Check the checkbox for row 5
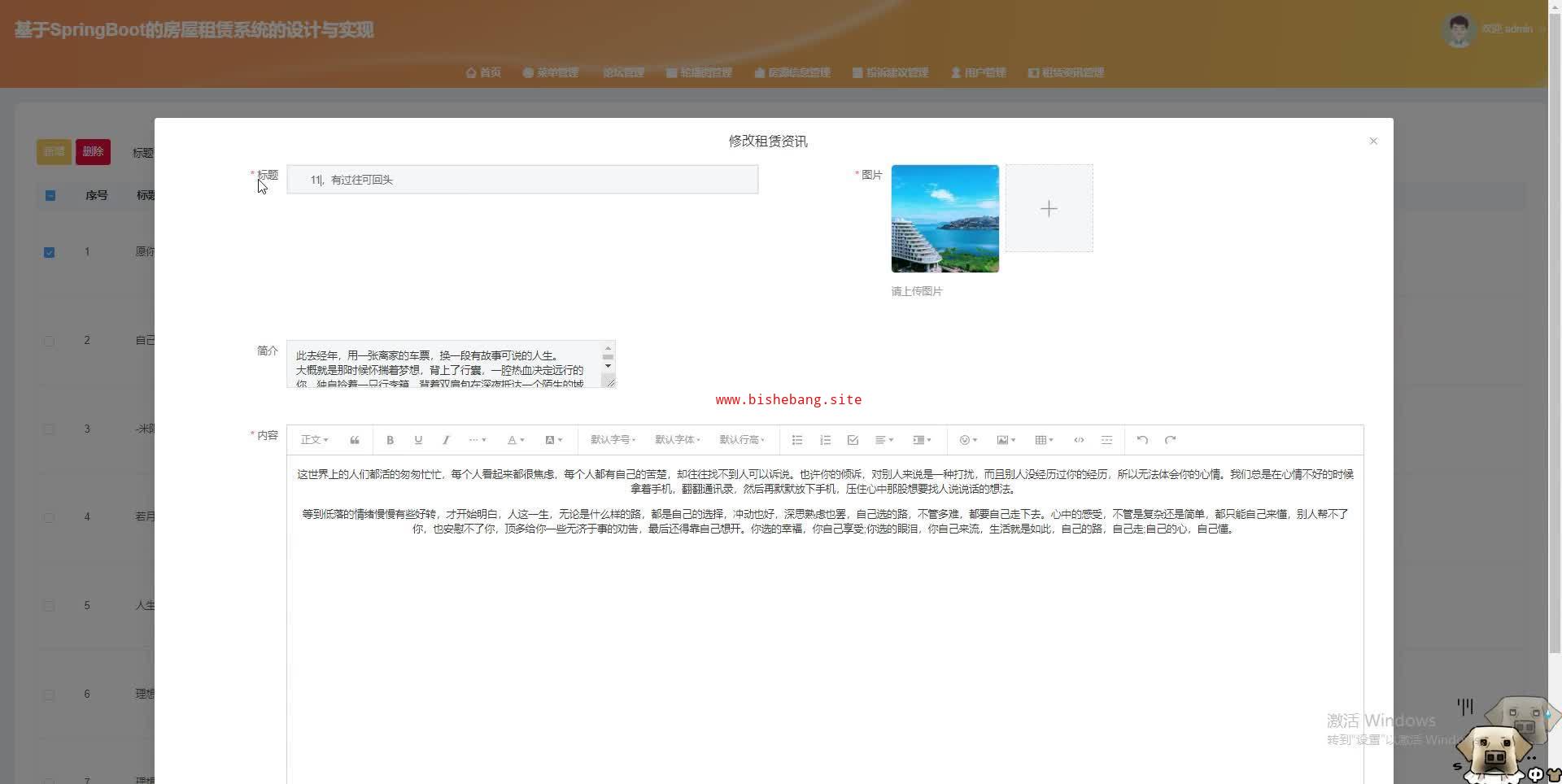 coord(49,606)
